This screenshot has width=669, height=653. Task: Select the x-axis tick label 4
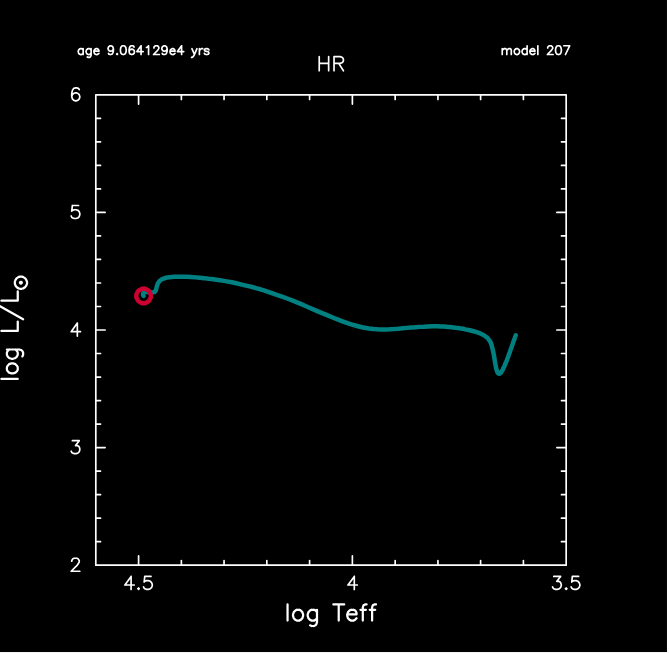point(352,583)
